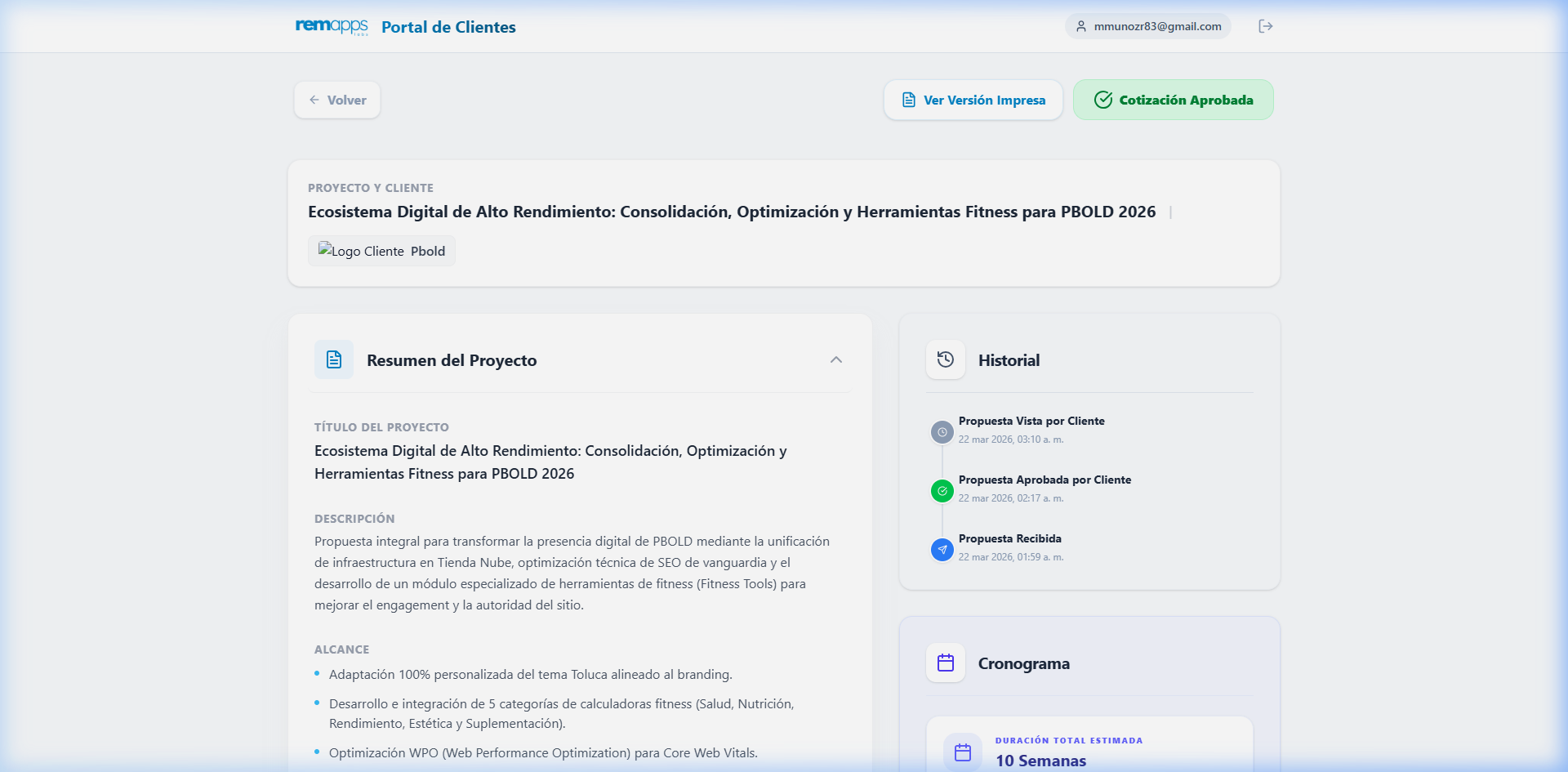Select the project title in Título del Proyecto
Viewport: 1568px width, 772px height.
coord(551,462)
